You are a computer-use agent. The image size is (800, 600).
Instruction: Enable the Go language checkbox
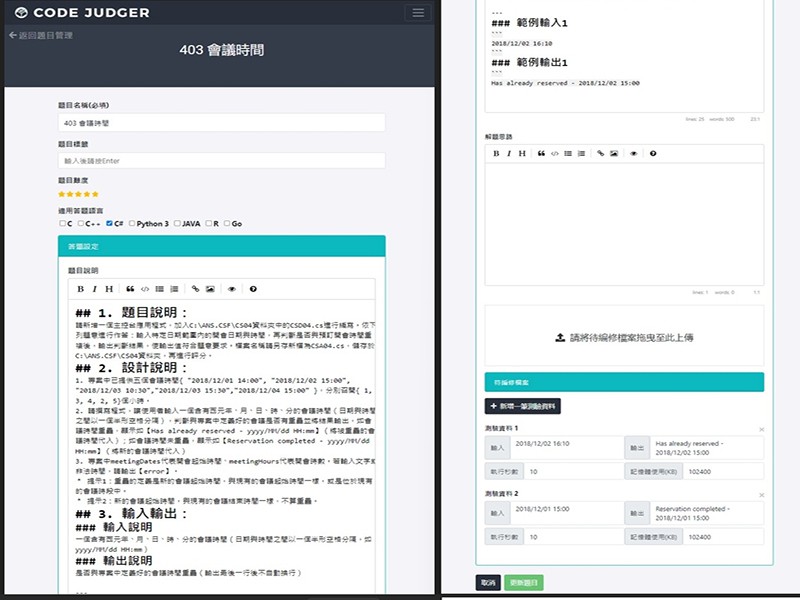tap(227, 223)
